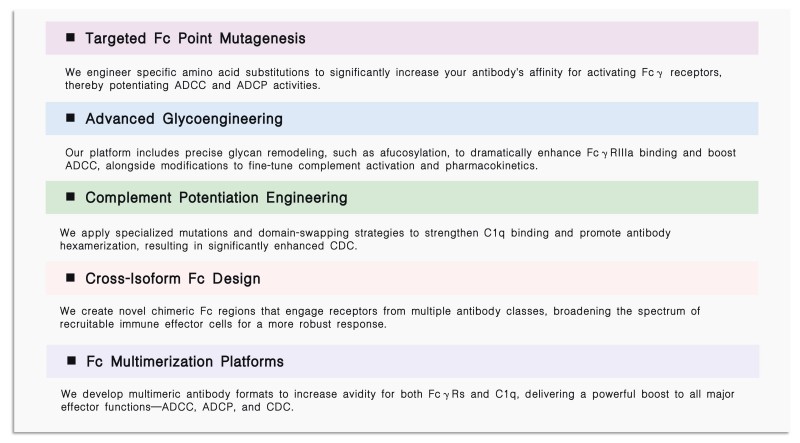Select the bullet next to Fc Multimerization Platforms
Image resolution: width=800 pixels, height=443 pixels.
pyautogui.click(x=71, y=361)
